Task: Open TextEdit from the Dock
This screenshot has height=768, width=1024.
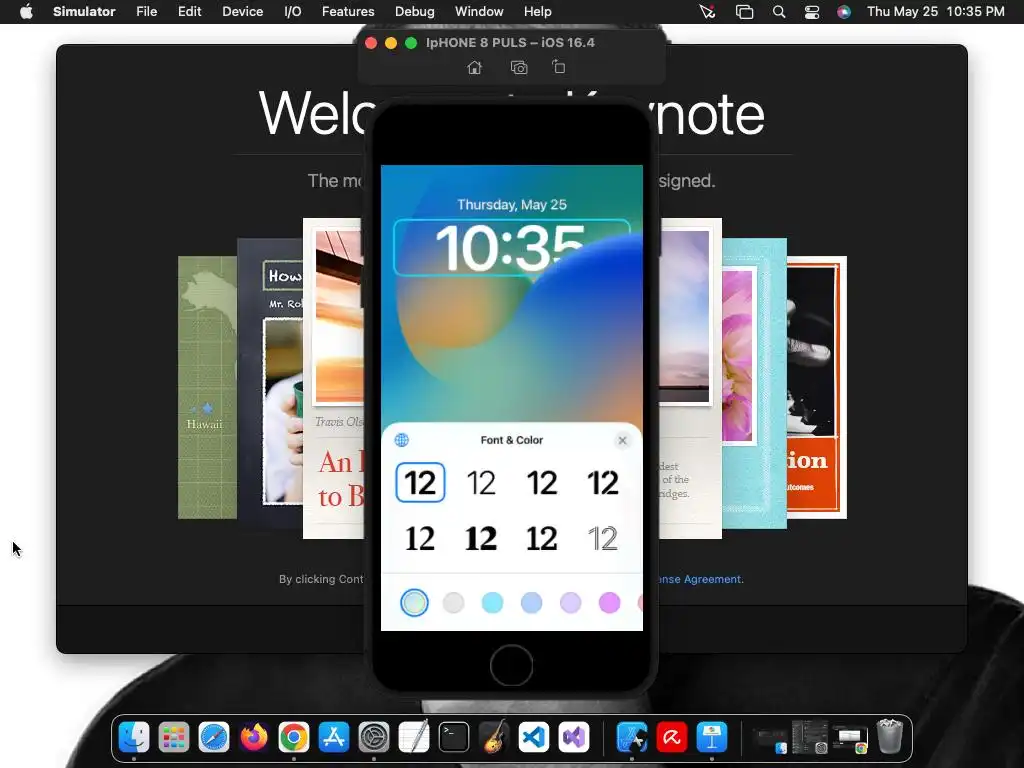Action: click(x=414, y=737)
